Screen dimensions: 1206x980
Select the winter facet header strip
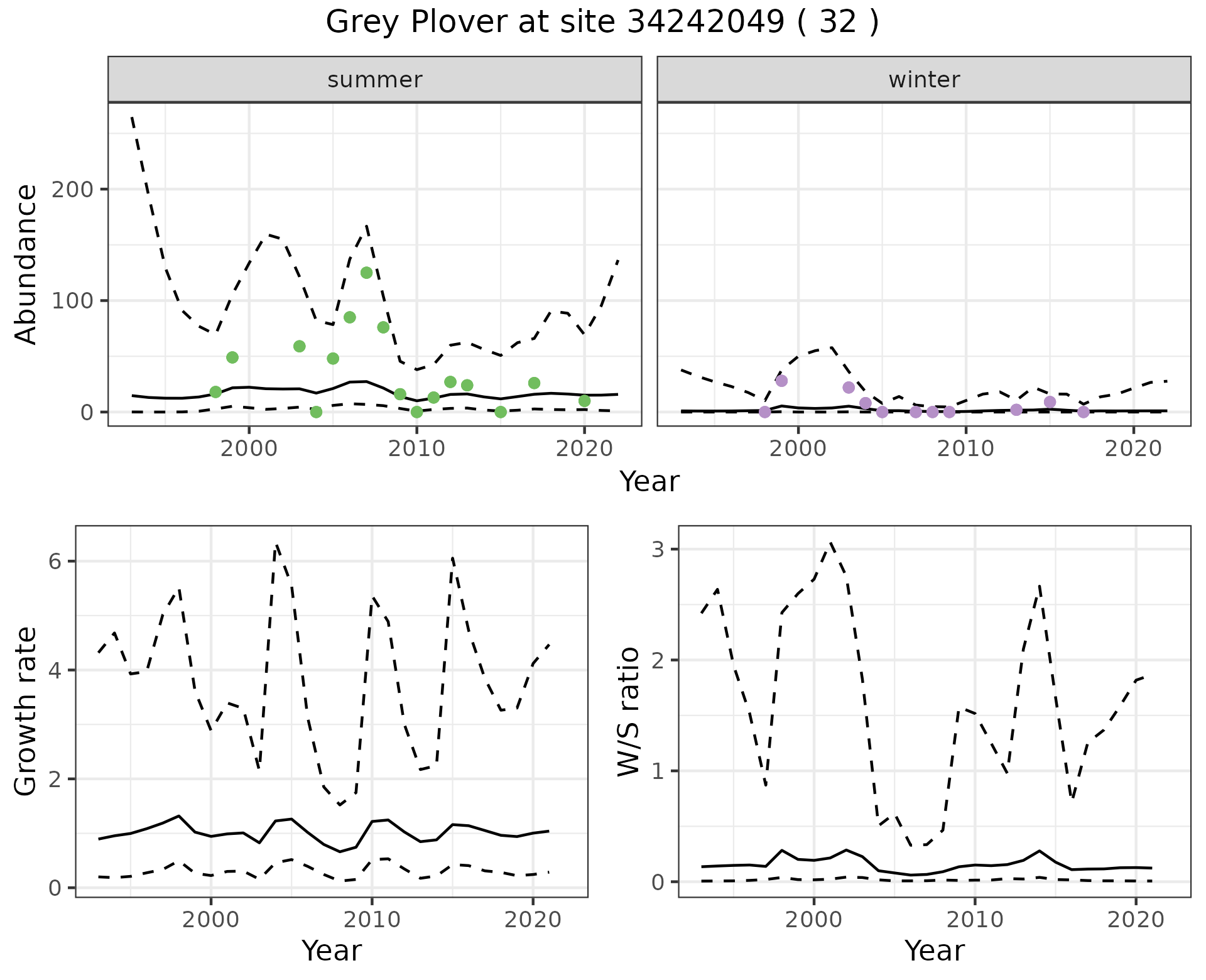click(x=924, y=80)
